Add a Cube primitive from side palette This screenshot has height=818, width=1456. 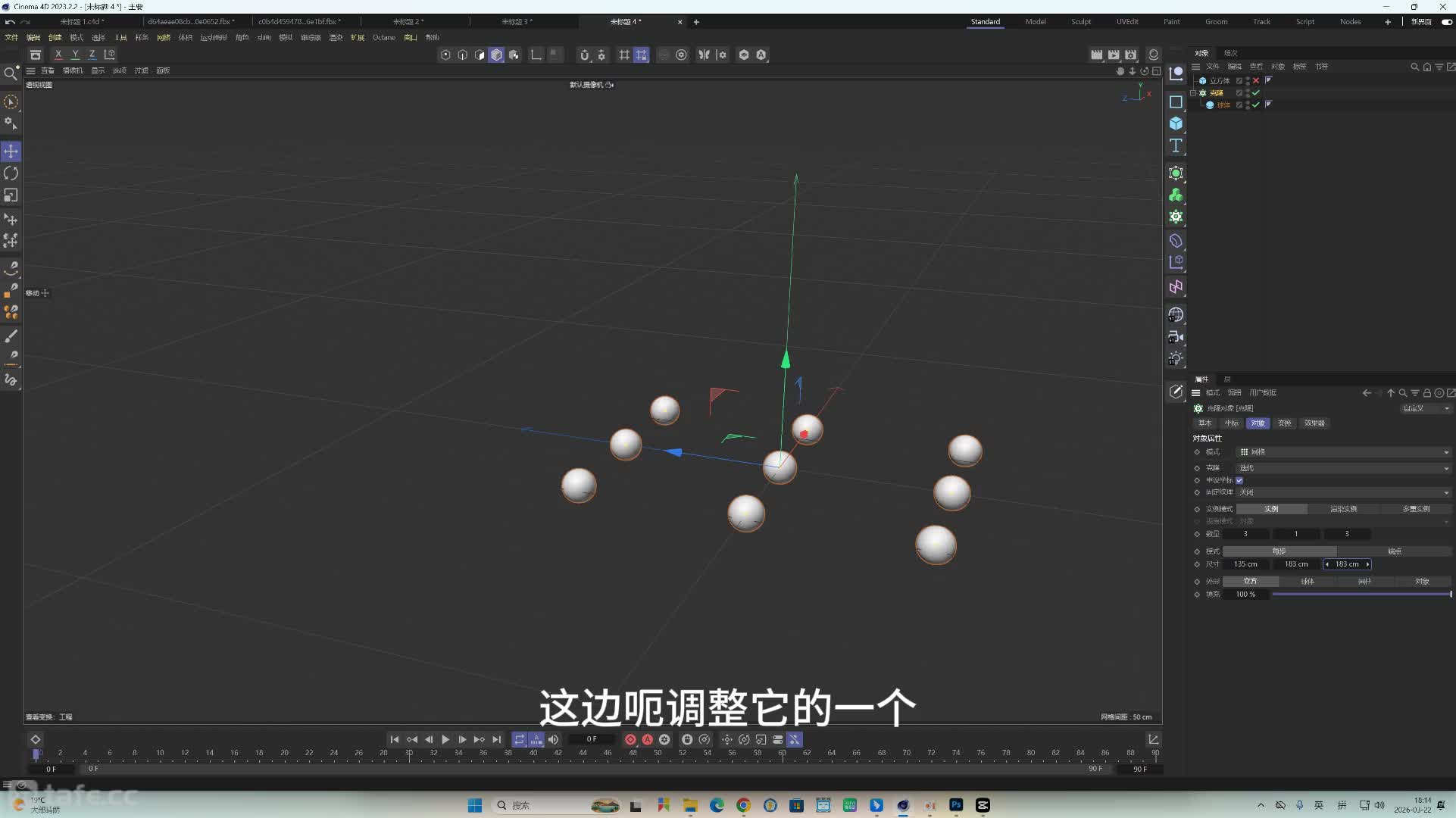1176,123
